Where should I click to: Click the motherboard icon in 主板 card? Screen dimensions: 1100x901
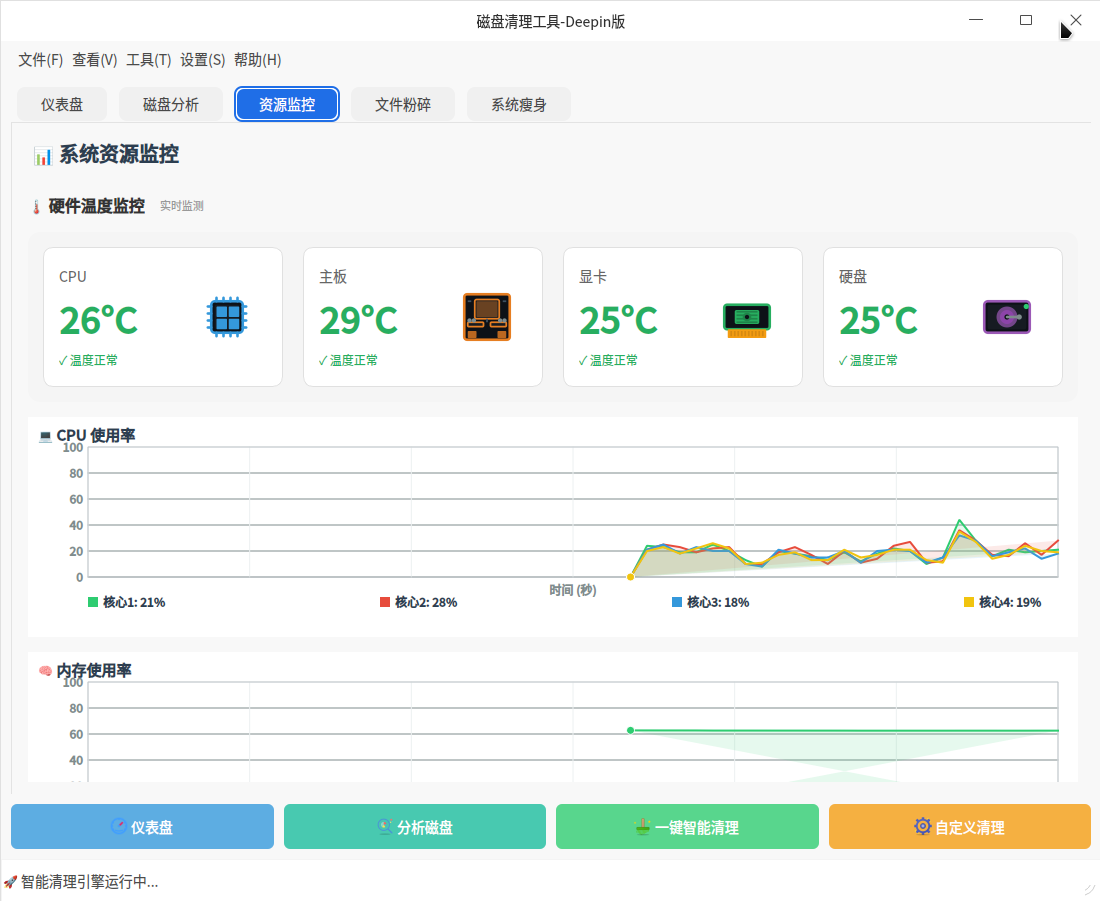(487, 317)
